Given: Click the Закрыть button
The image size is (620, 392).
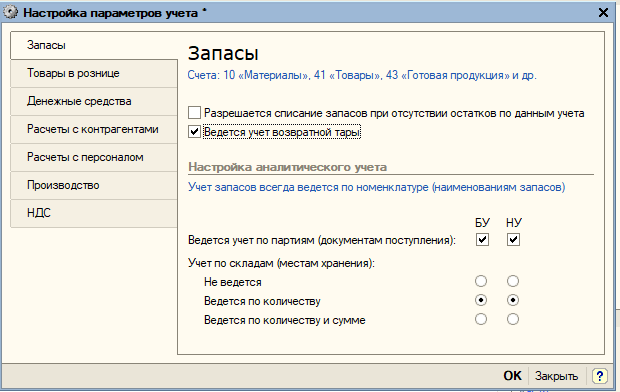Looking at the screenshot, I should (x=556, y=376).
